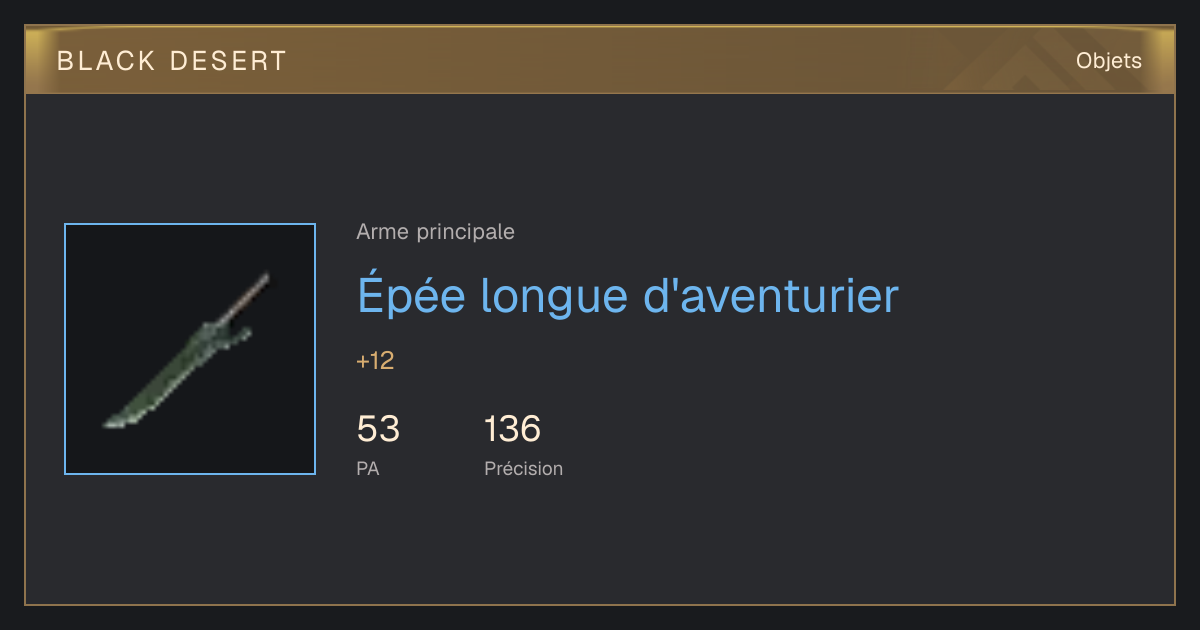Viewport: 1200px width, 630px height.
Task: Click the 136 accuracy value
Action: pos(512,429)
